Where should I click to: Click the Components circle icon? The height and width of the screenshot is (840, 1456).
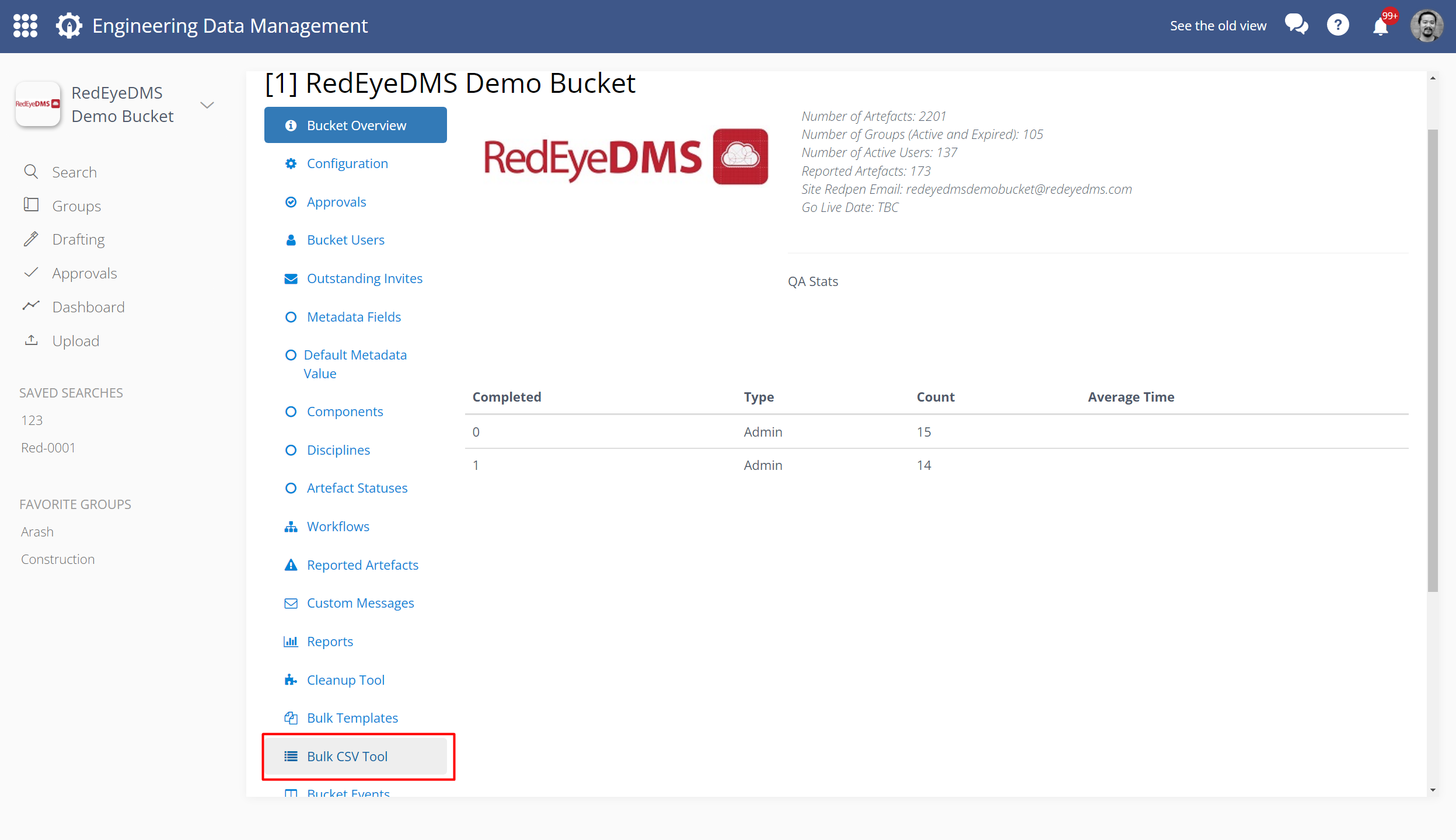click(x=291, y=412)
